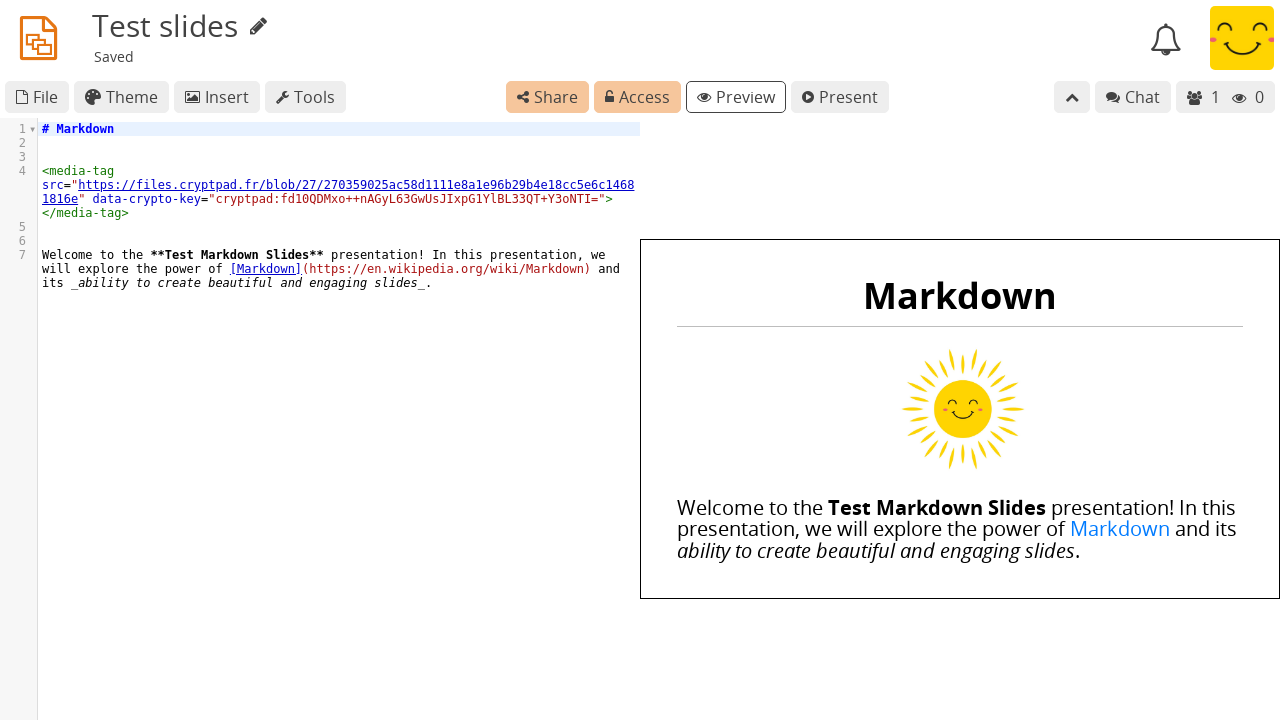Toggle the Preview pane

tap(736, 97)
